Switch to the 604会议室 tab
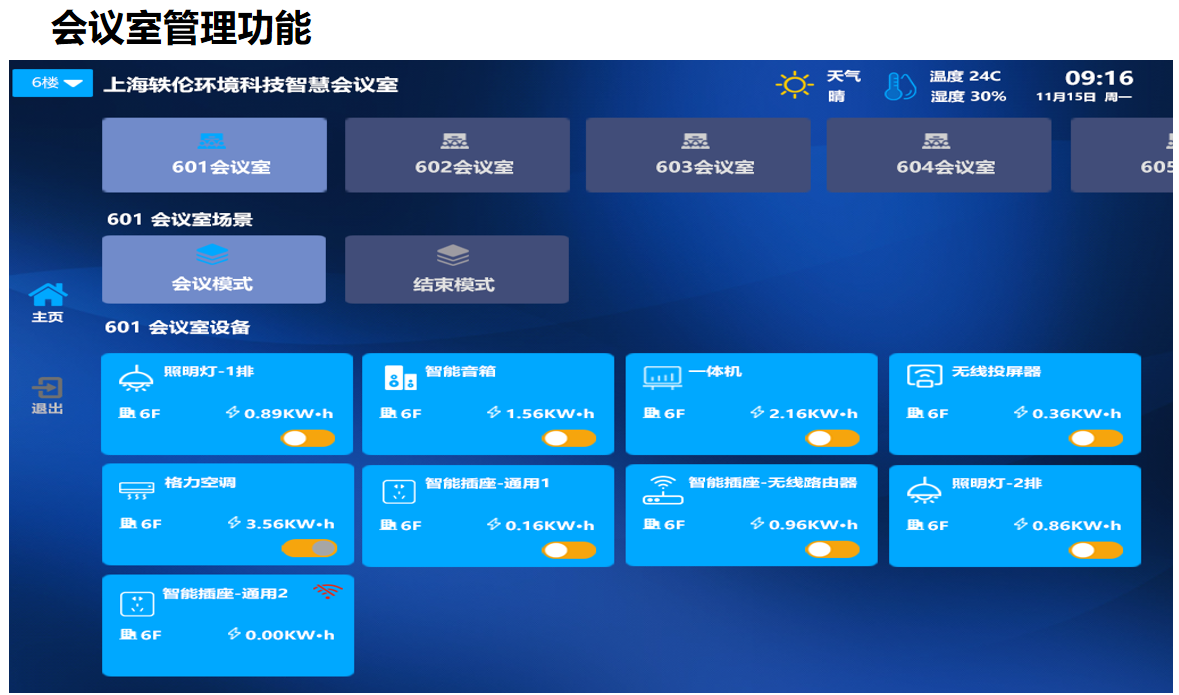 [938, 155]
